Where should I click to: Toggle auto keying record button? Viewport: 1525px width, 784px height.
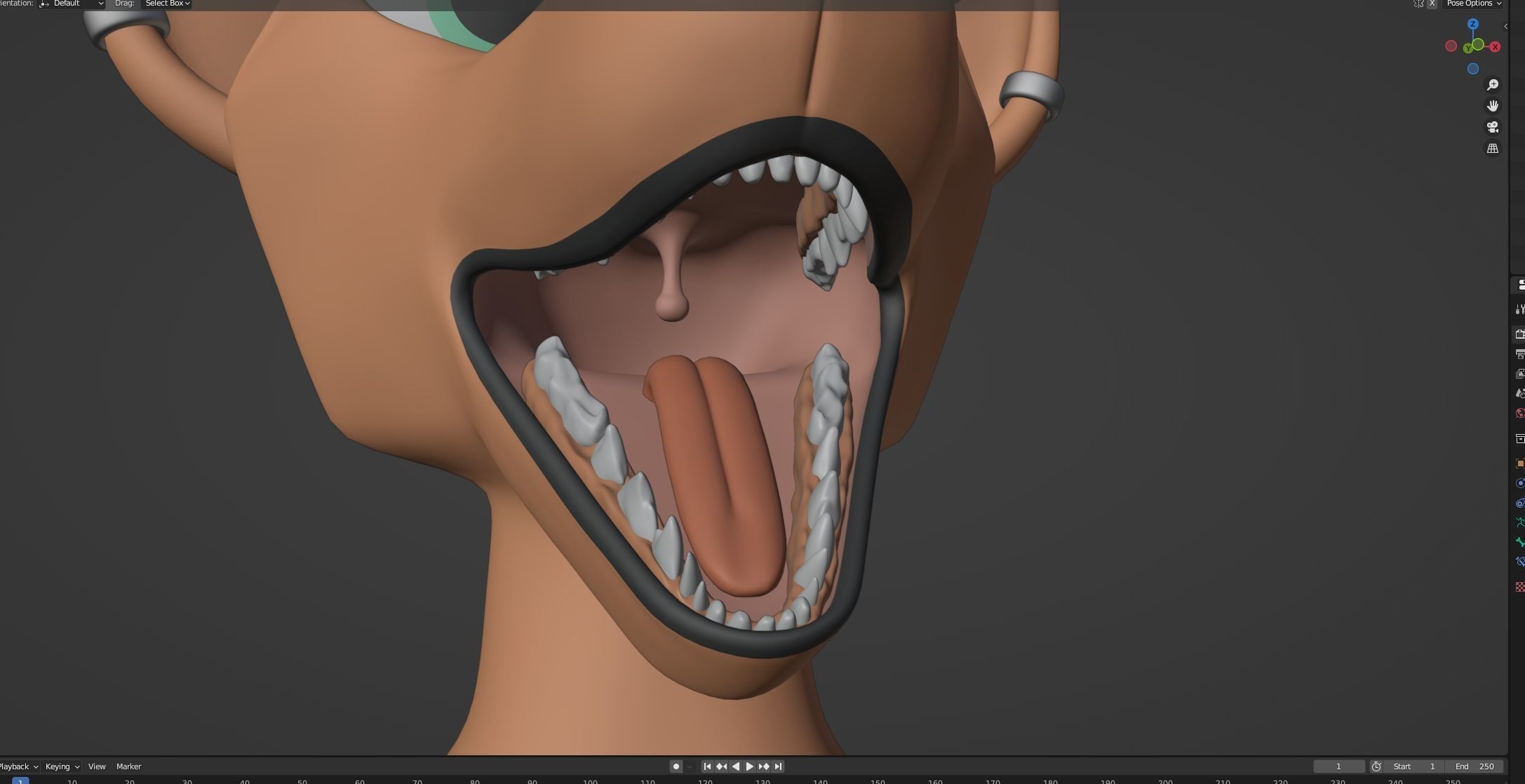pyautogui.click(x=676, y=766)
